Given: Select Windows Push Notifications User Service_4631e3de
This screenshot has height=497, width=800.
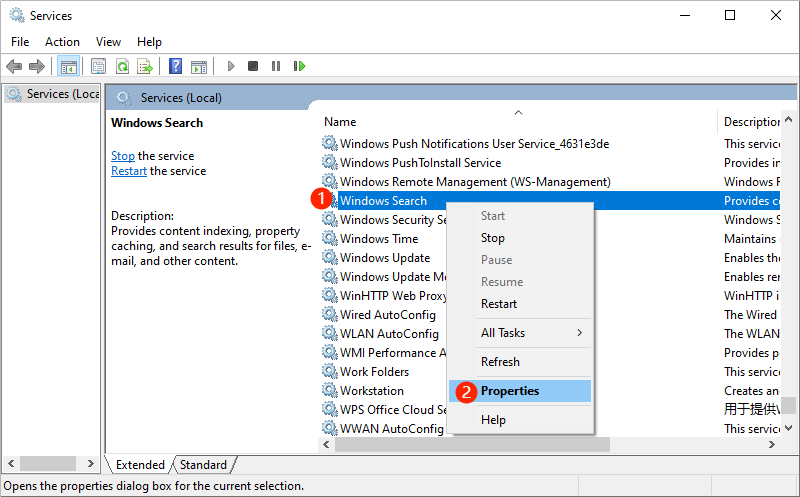Looking at the screenshot, I should click(474, 144).
